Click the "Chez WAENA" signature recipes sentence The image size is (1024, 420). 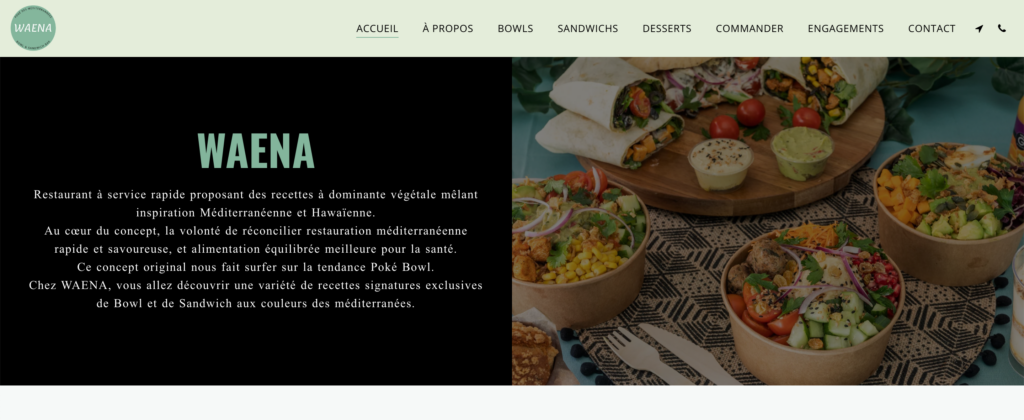pos(255,295)
